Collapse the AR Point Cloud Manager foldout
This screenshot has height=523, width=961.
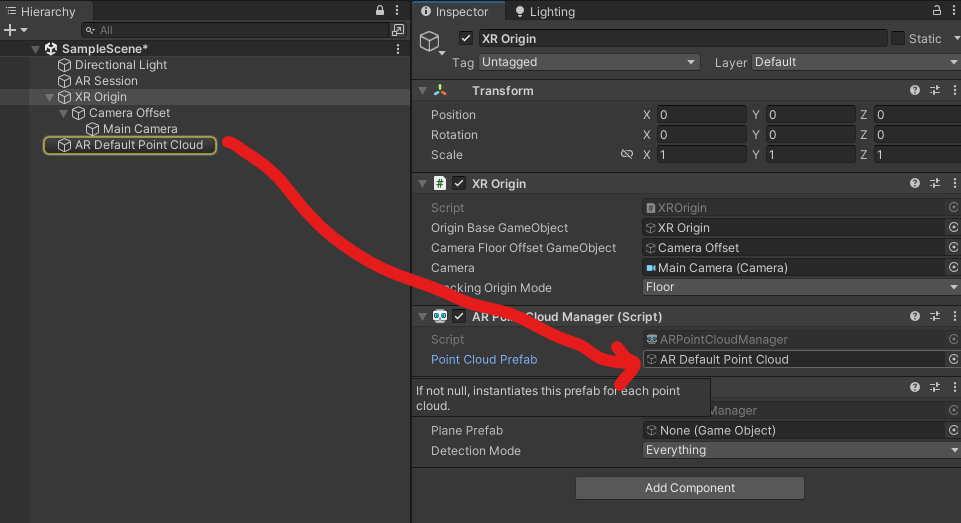(x=422, y=317)
